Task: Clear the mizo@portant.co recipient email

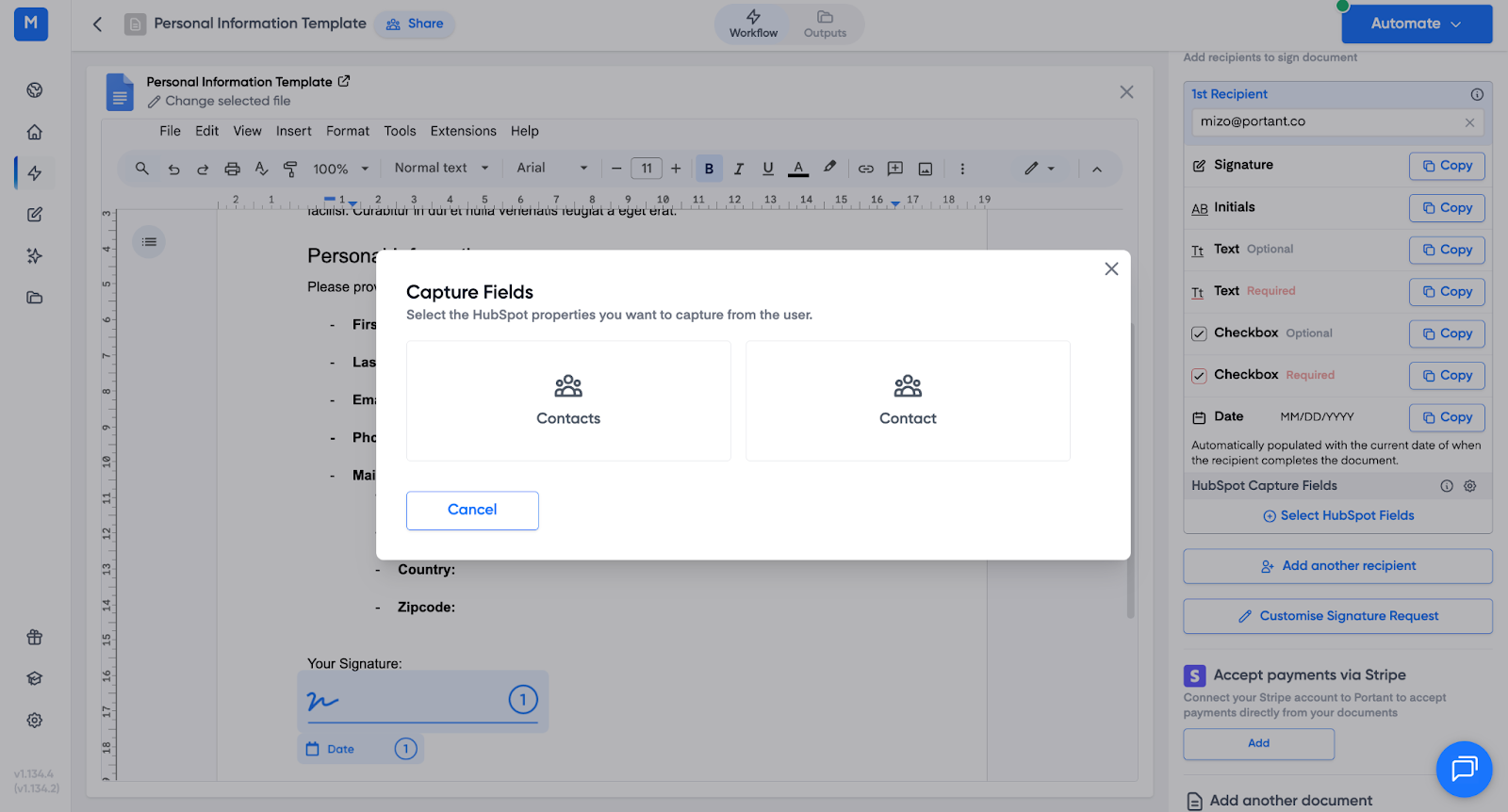Action: pos(1469,122)
